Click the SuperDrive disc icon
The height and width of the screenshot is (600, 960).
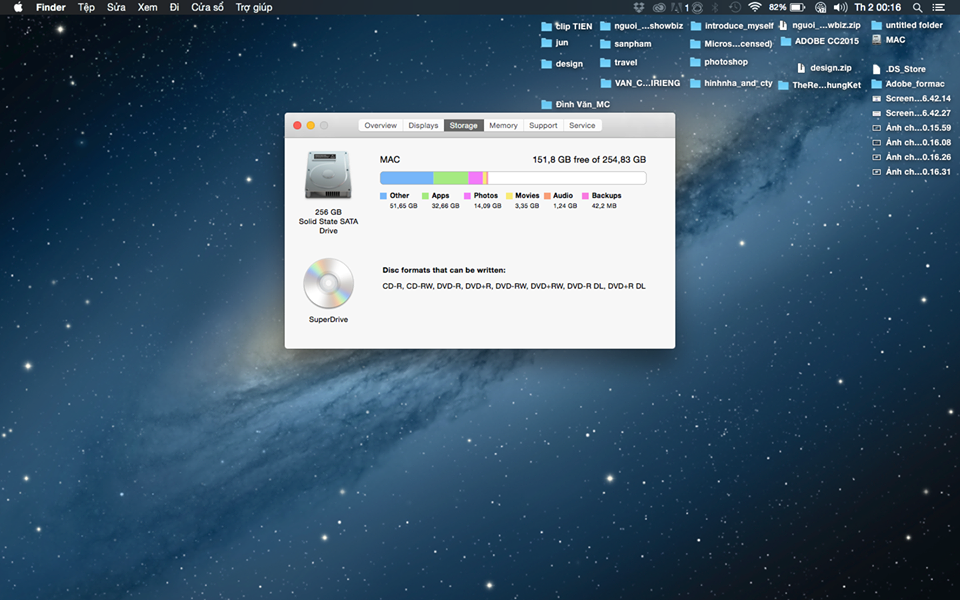328,283
